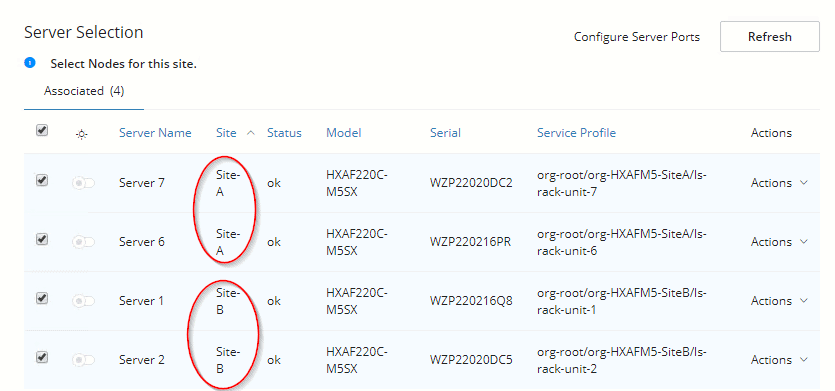Click model HXAF220C-M5SX in Server 2 row

coord(357,360)
